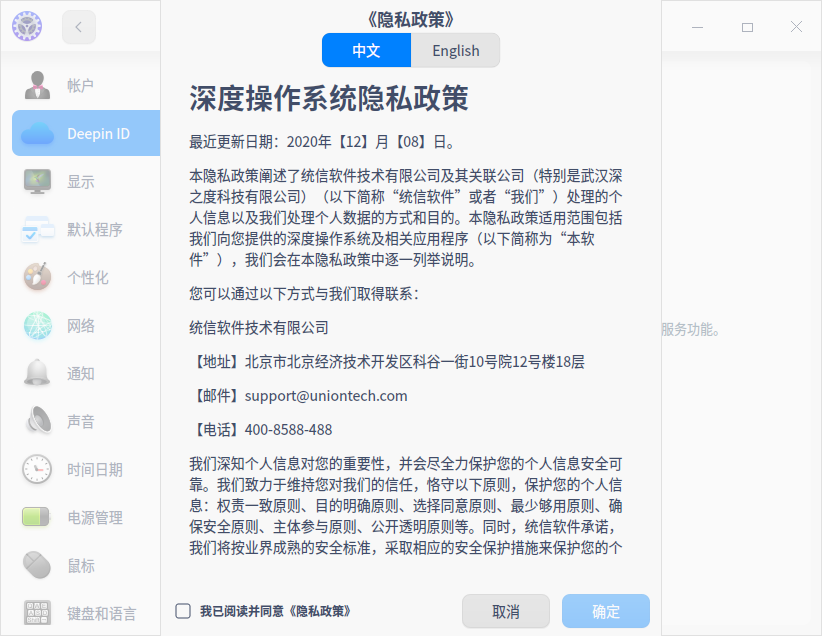This screenshot has height=636, width=822.
Task: Minimize the Control Center window
Action: 697,27
